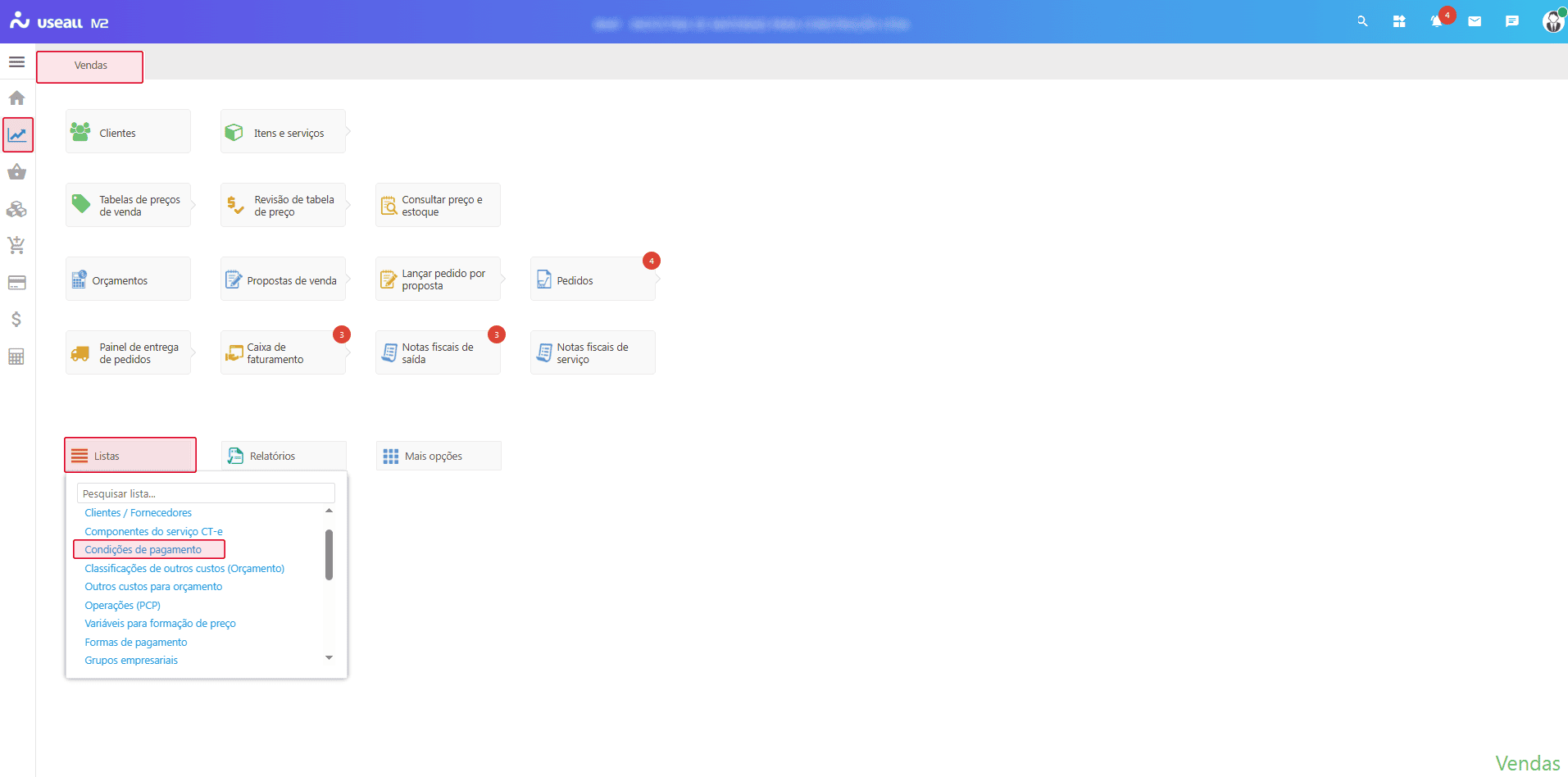This screenshot has height=777, width=1568.
Task: Open the shopping basket sidebar icon
Action: 16,172
